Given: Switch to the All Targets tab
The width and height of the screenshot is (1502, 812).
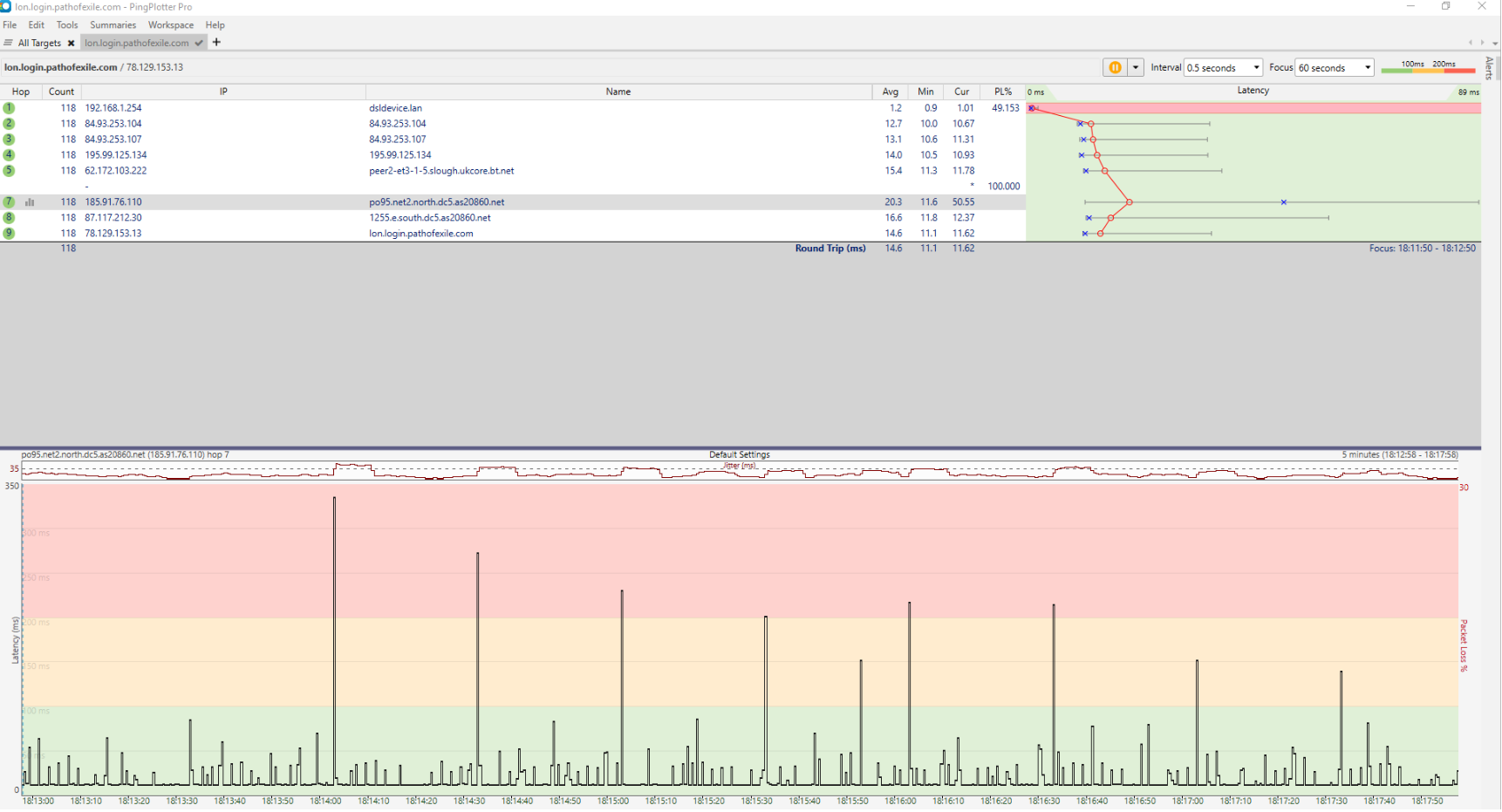Looking at the screenshot, I should click(39, 43).
